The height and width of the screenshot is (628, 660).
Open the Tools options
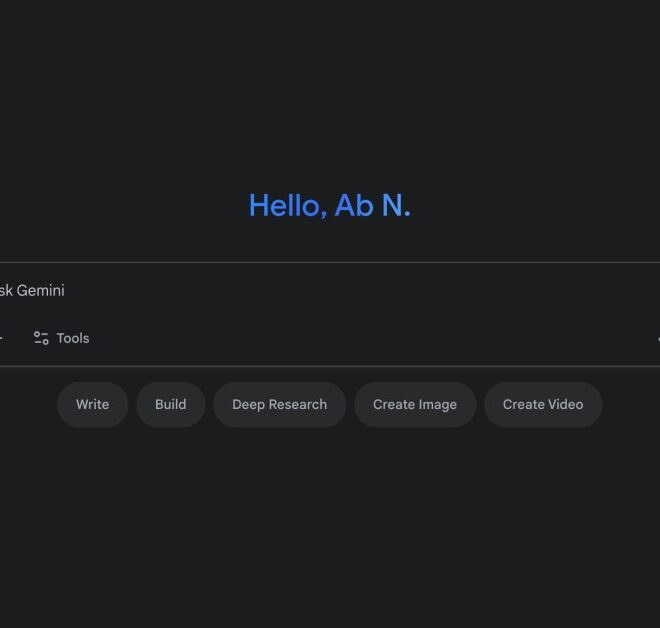[x=61, y=338]
